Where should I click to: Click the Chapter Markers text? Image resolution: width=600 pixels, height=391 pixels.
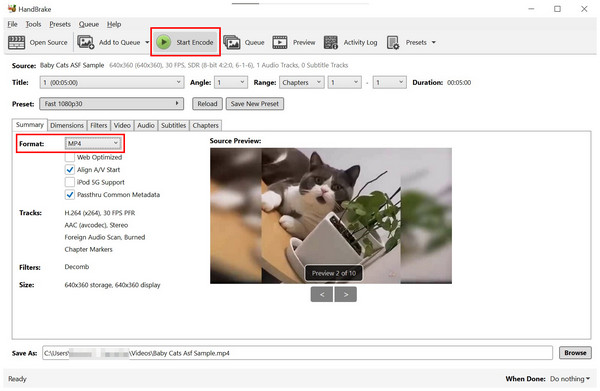coord(88,249)
